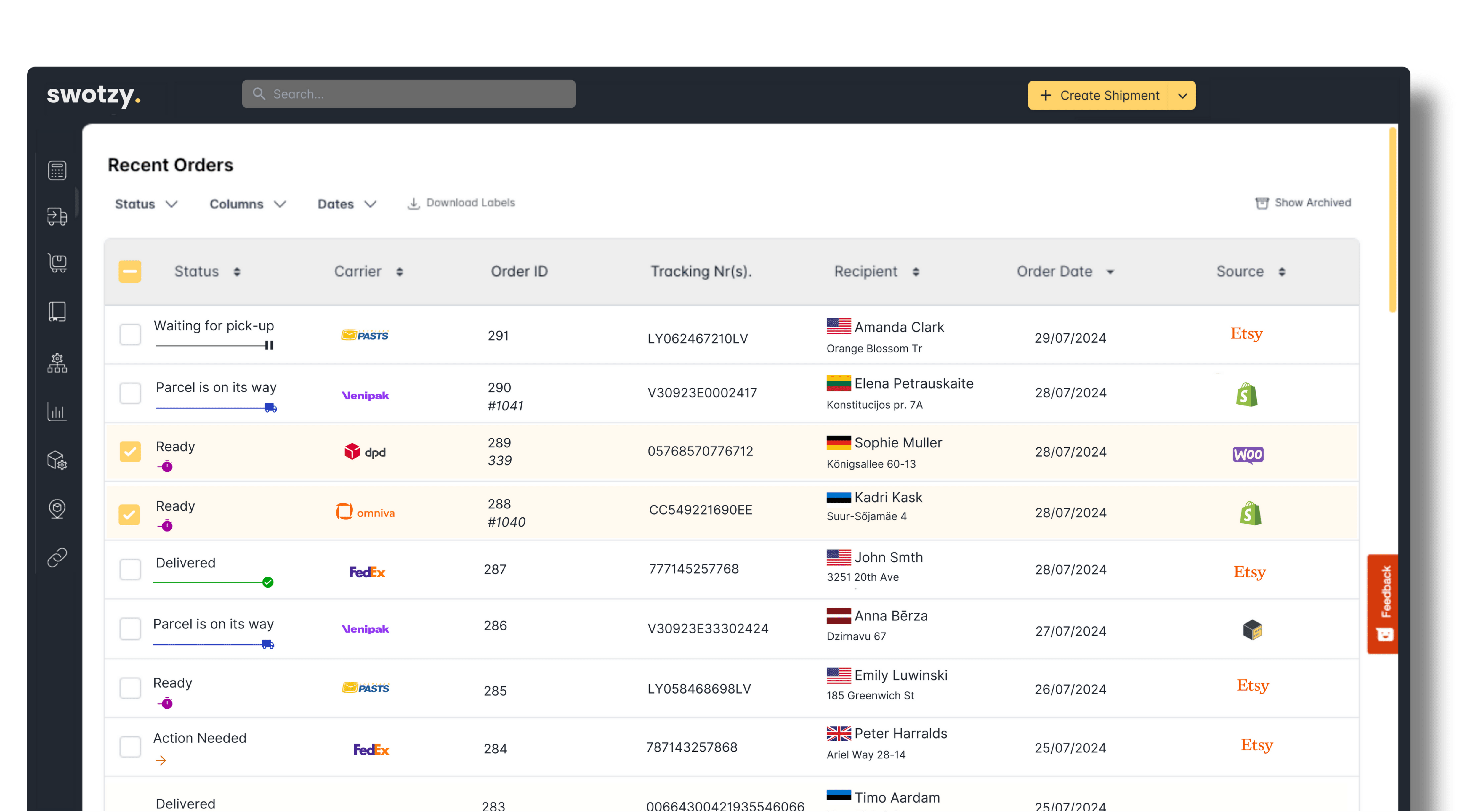This screenshot has height=812, width=1457.
Task: Open the address book sidebar icon
Action: pos(57,312)
